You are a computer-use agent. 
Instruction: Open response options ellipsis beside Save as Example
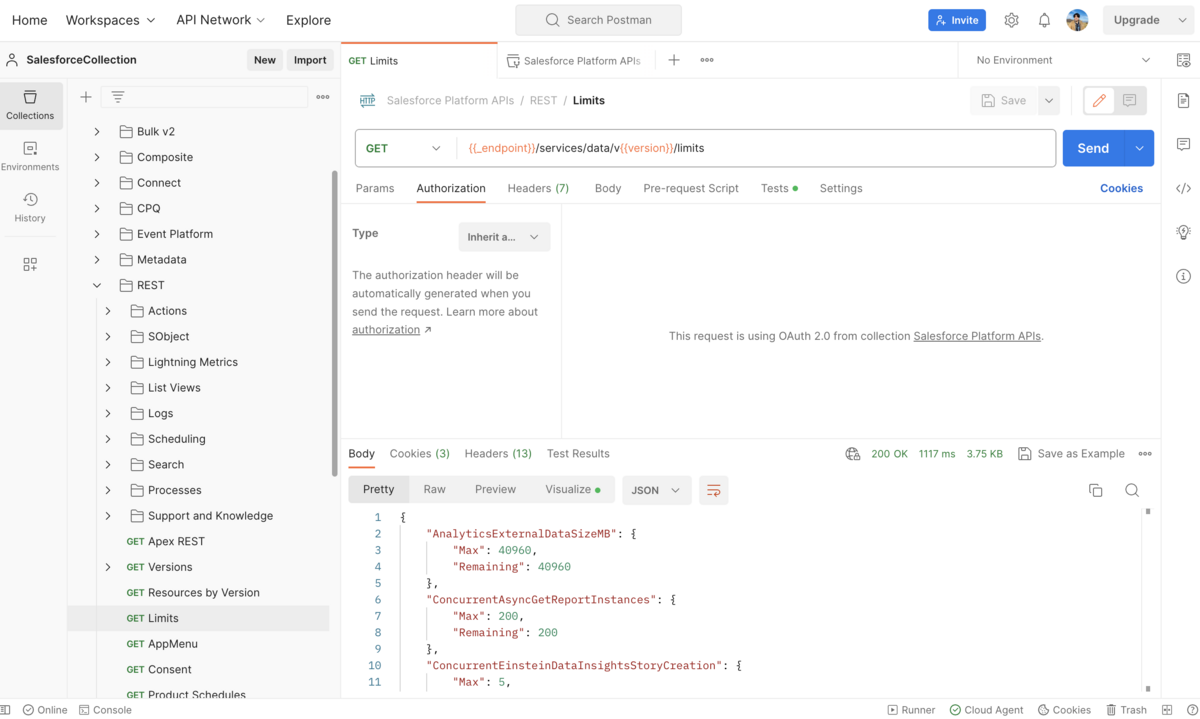pyautogui.click(x=1145, y=454)
